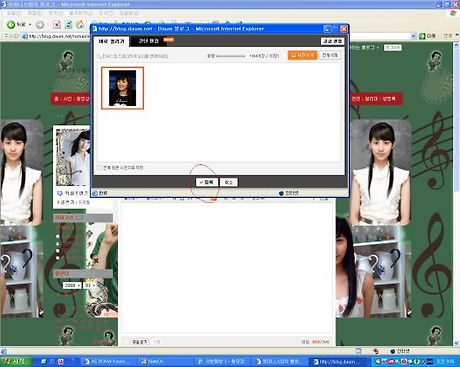Click the orange photo add button in dialog
This screenshot has height=367, width=460.
click(x=302, y=55)
